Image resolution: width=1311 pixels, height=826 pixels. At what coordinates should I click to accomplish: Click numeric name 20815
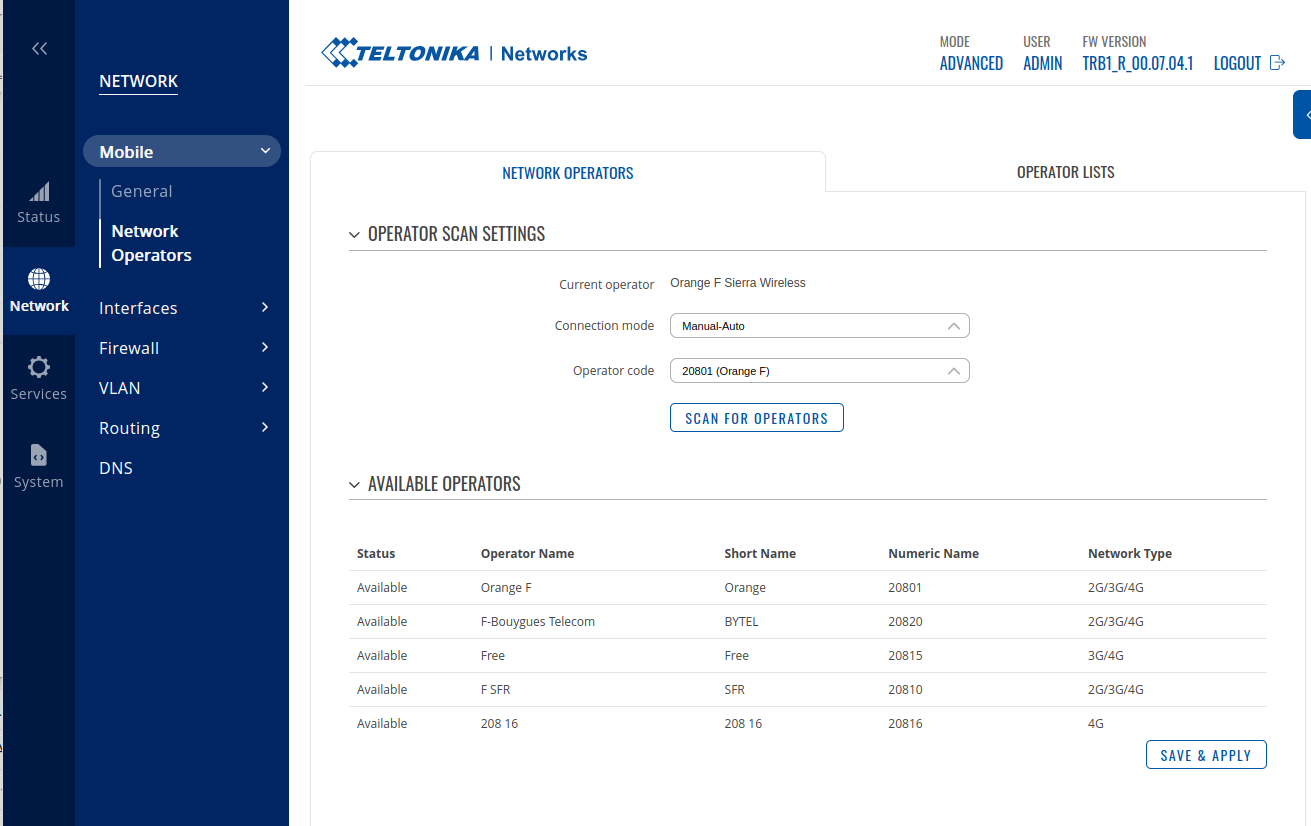[905, 655]
